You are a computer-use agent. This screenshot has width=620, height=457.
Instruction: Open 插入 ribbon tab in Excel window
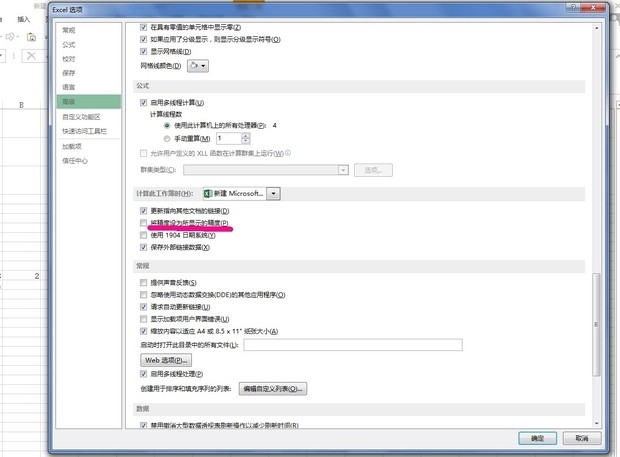click(23, 19)
